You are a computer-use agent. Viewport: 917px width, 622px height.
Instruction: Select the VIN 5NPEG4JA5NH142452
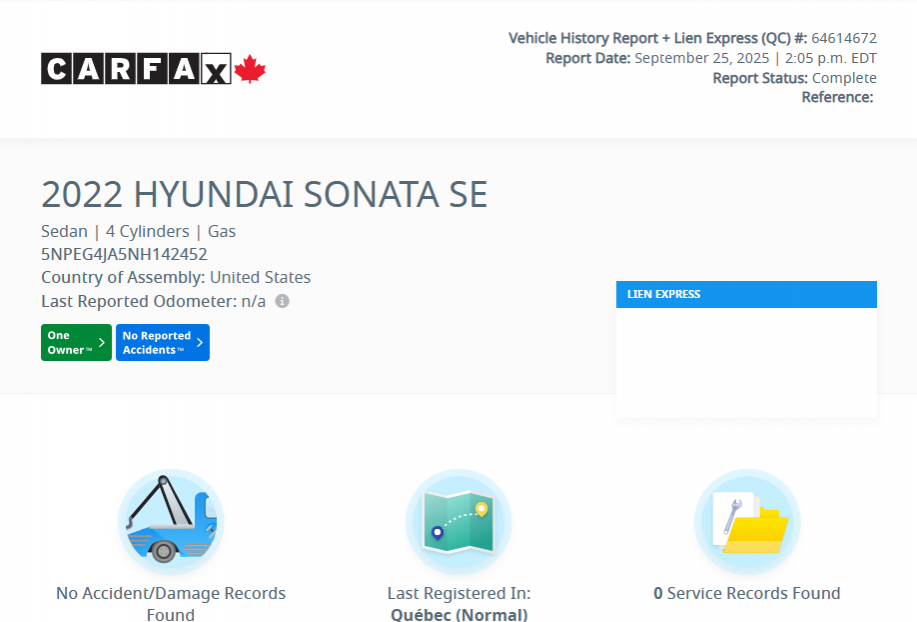124,254
